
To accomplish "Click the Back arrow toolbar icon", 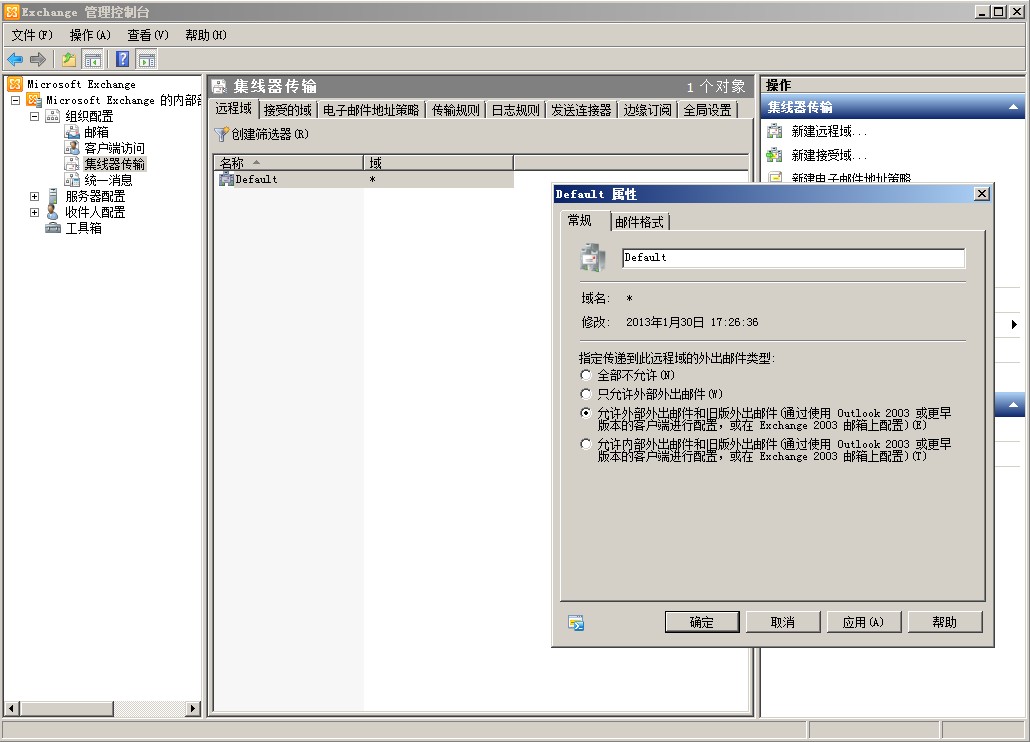I will pos(15,60).
